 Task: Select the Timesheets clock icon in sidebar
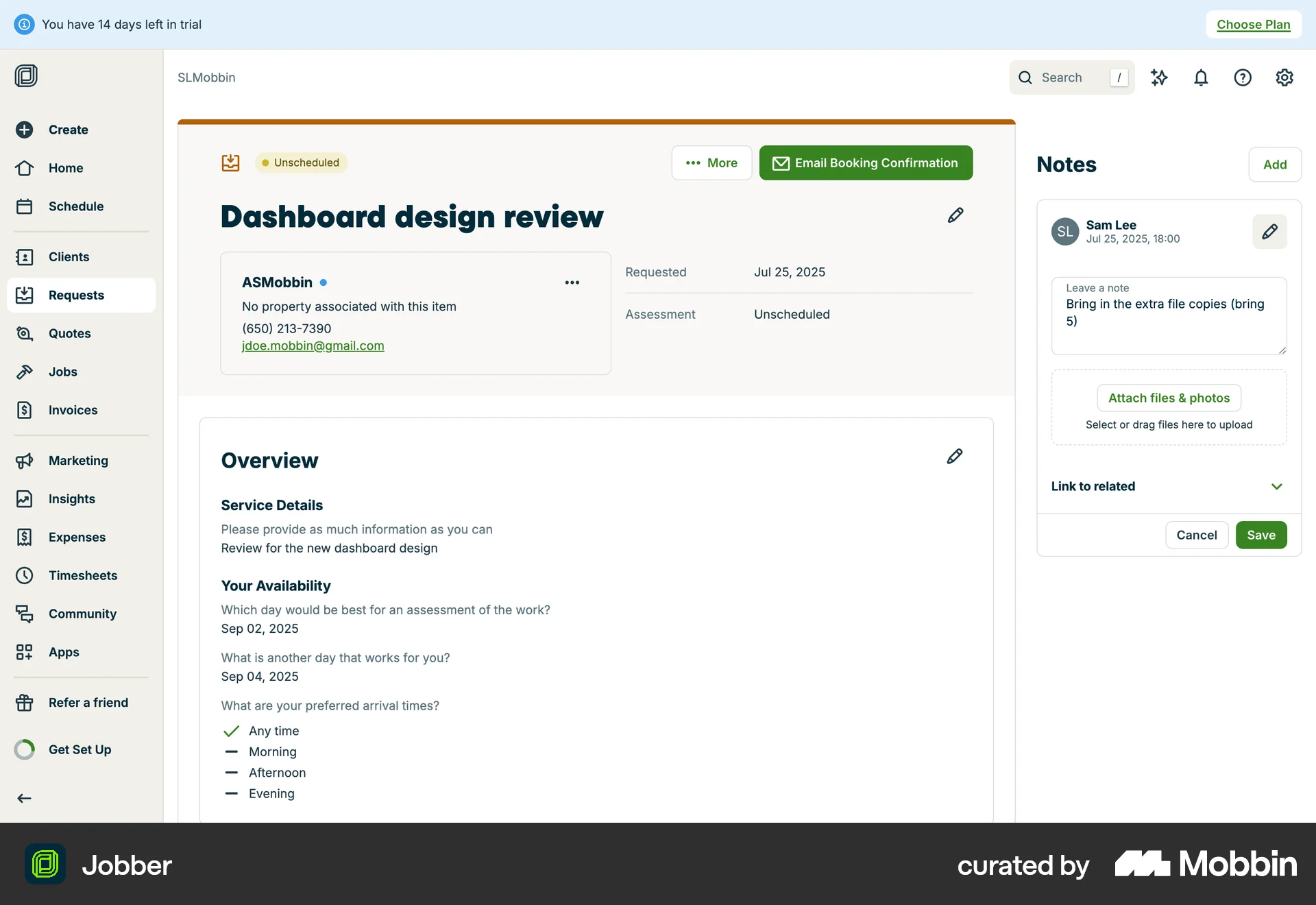pos(25,575)
